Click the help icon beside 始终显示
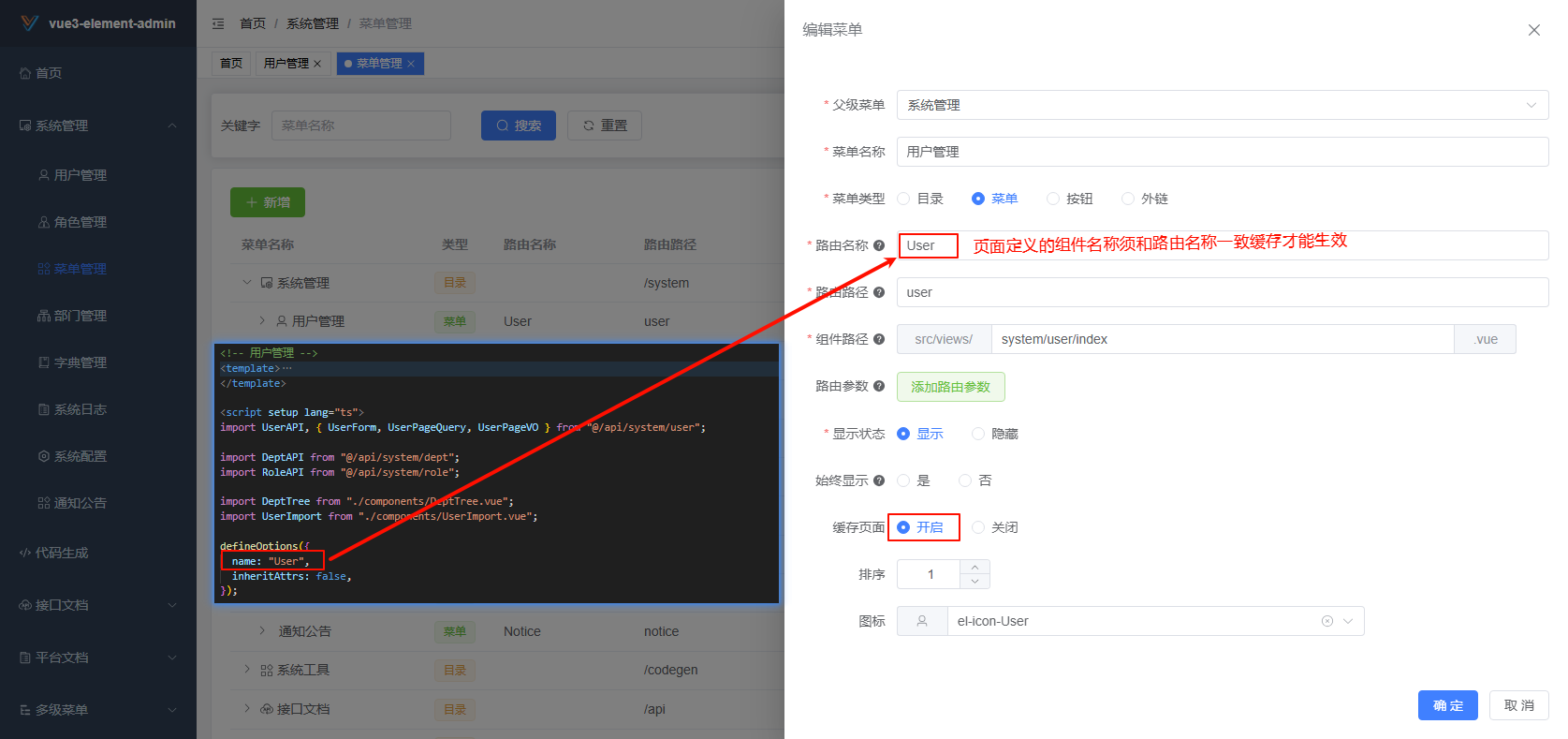The image size is (1568, 739). click(879, 480)
